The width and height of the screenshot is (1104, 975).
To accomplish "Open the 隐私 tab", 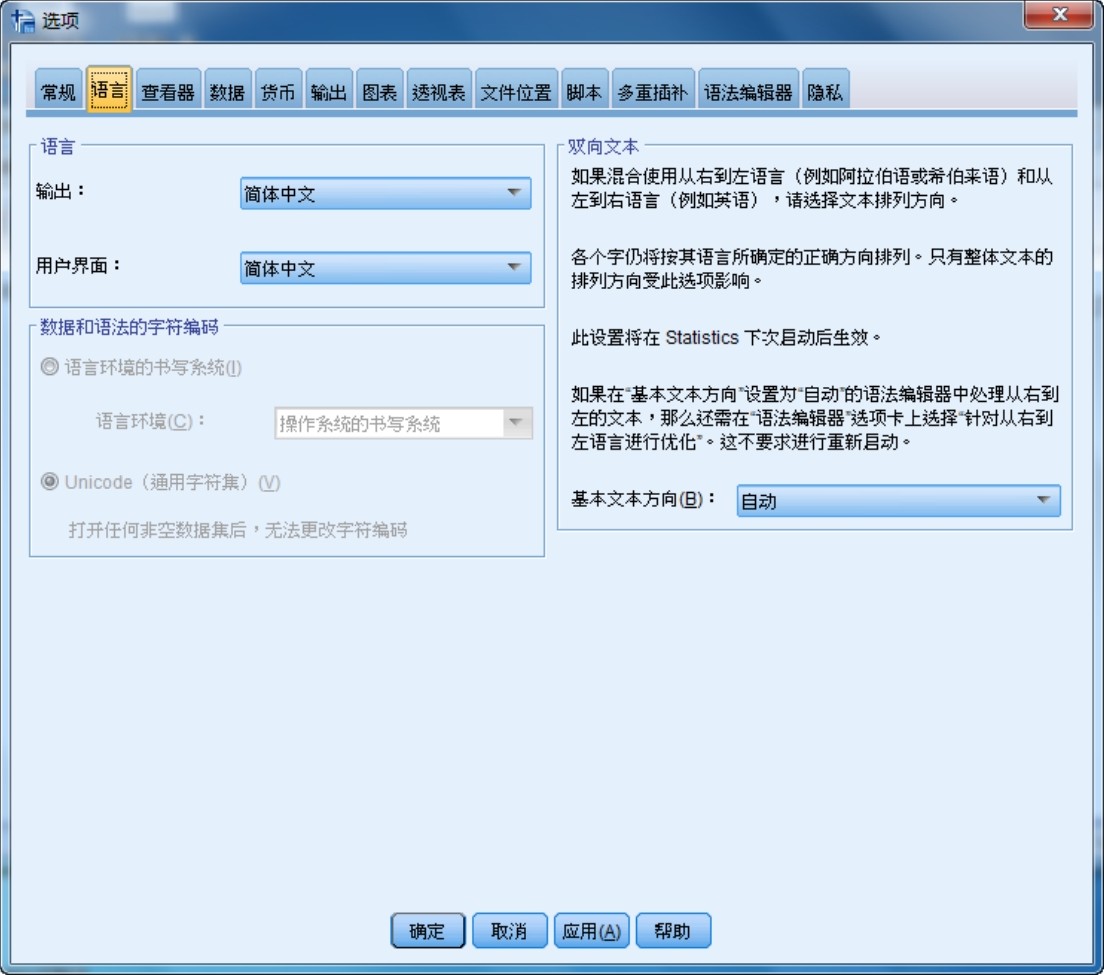I will (x=825, y=91).
